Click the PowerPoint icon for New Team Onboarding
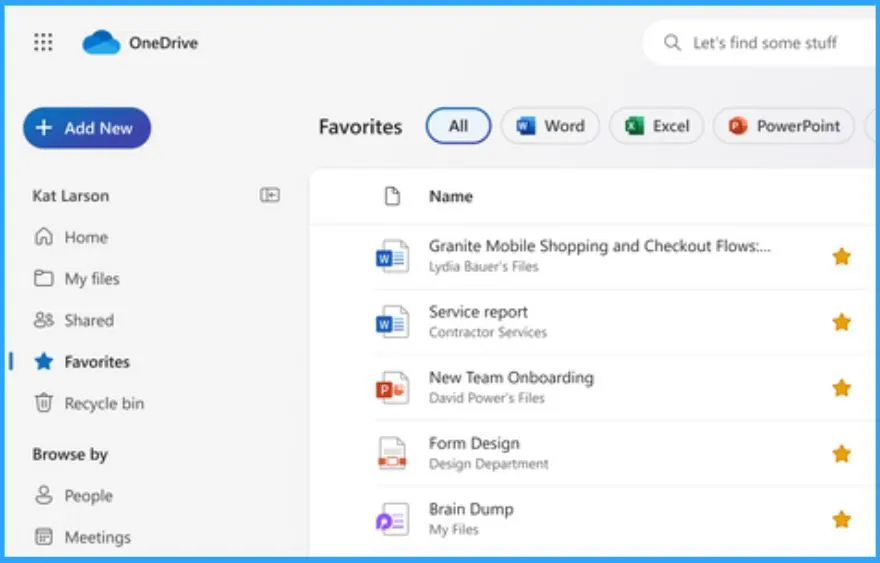The image size is (880, 563). click(x=392, y=387)
